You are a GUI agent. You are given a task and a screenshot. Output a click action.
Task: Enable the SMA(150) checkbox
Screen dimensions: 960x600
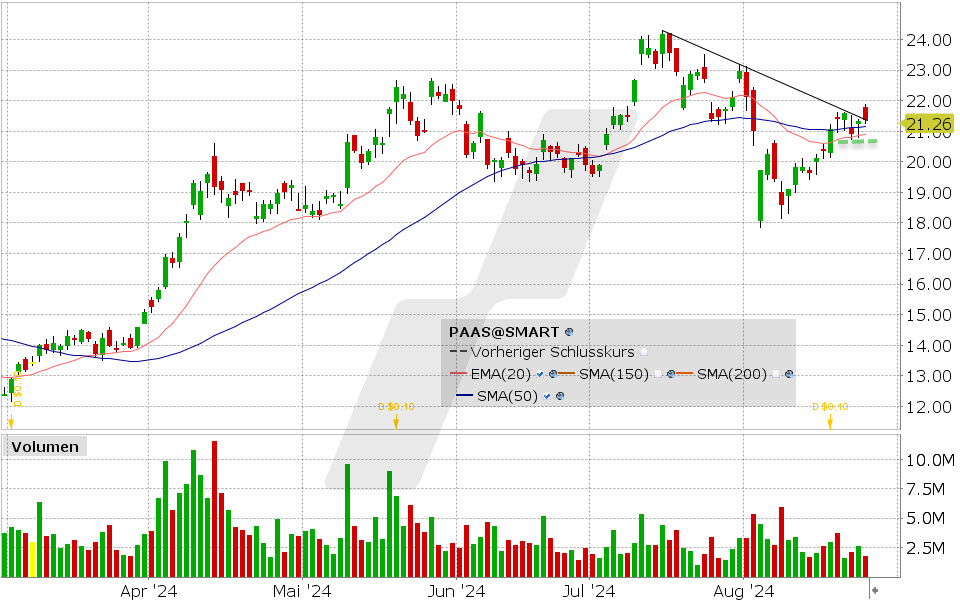pos(658,374)
